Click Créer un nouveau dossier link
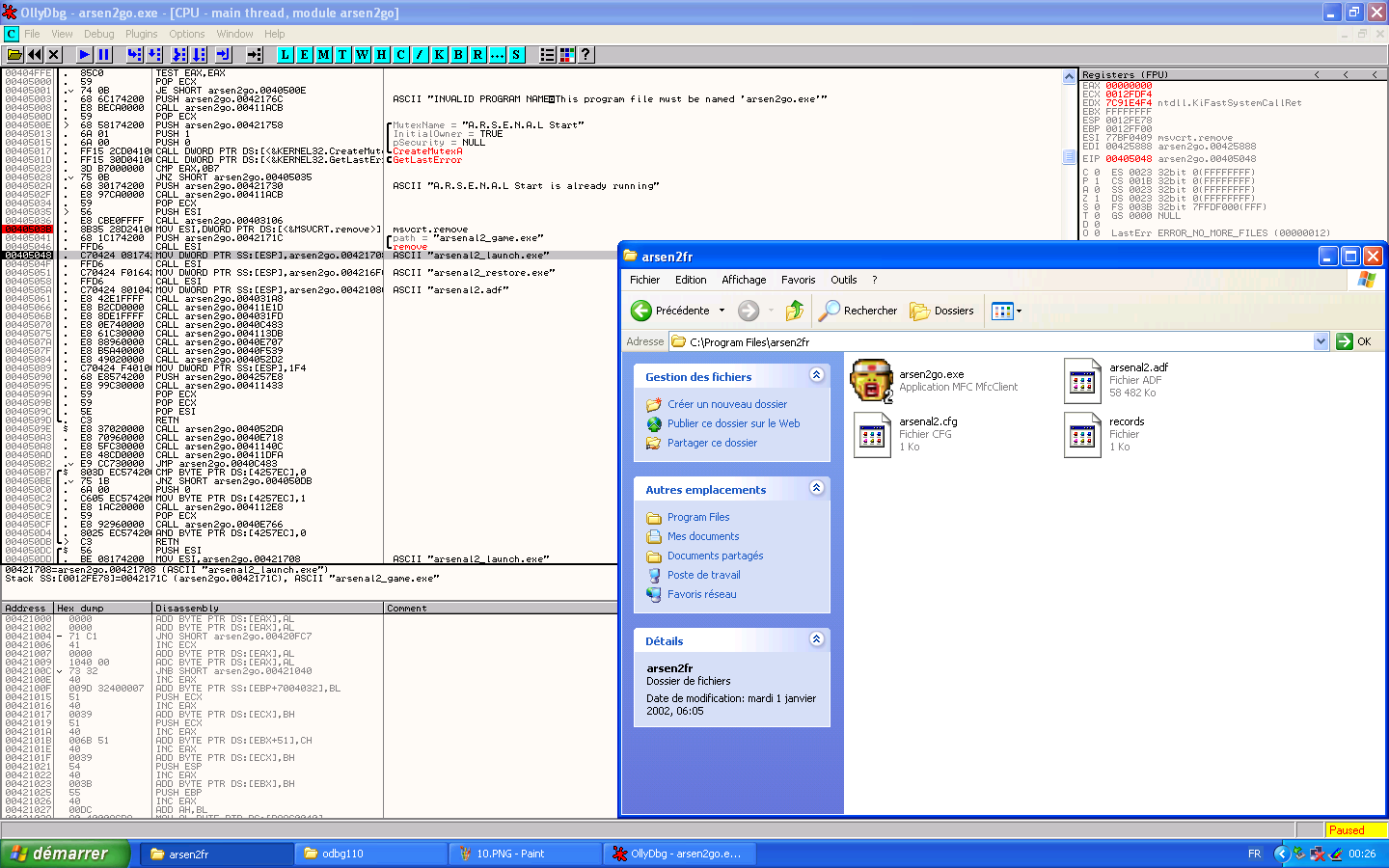 (x=727, y=404)
